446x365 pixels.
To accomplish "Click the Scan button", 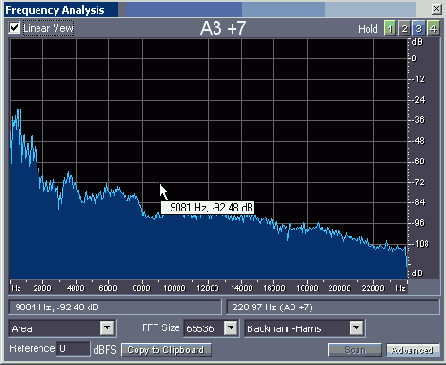I will coord(355,350).
